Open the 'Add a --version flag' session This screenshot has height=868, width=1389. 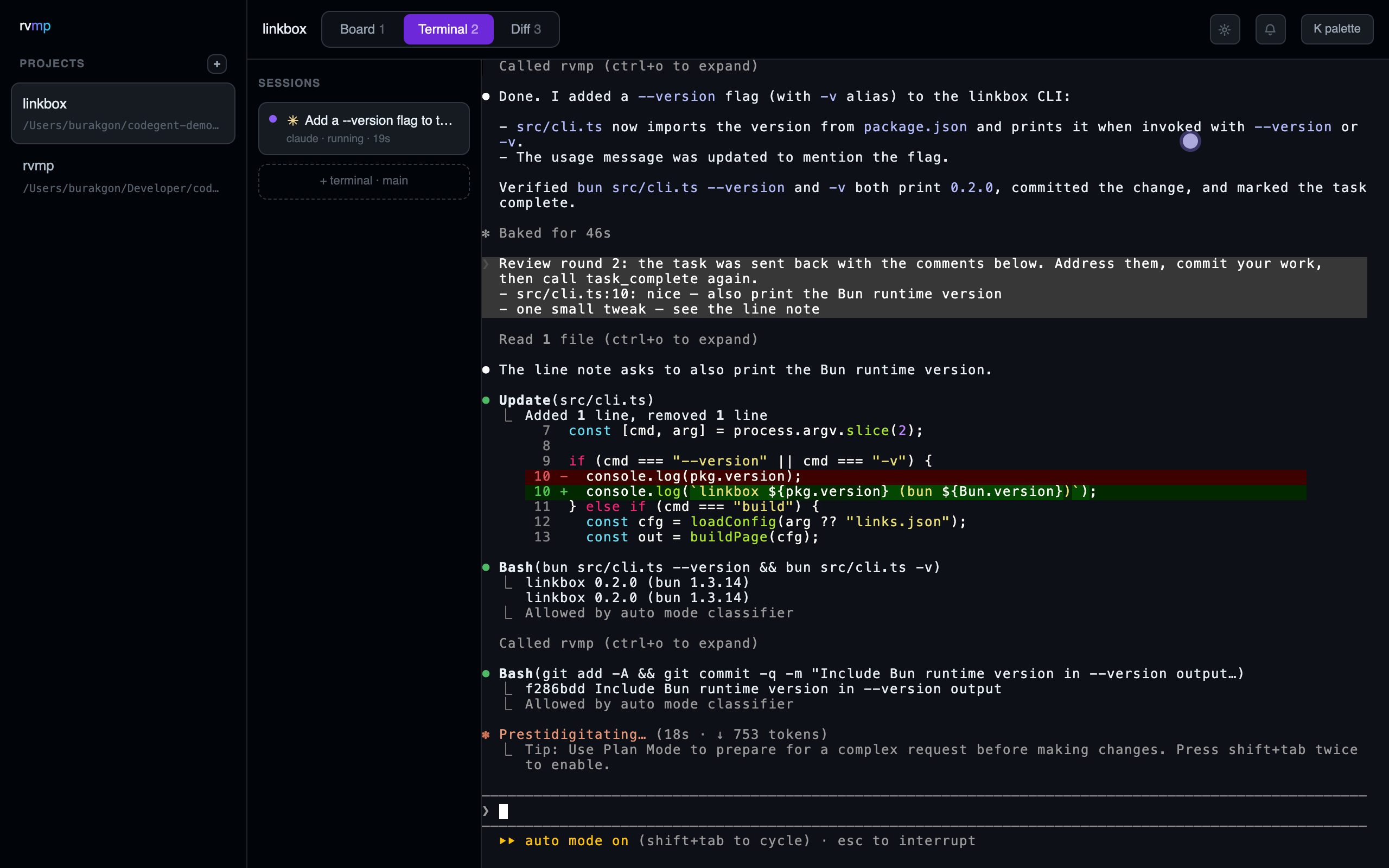[x=364, y=129]
